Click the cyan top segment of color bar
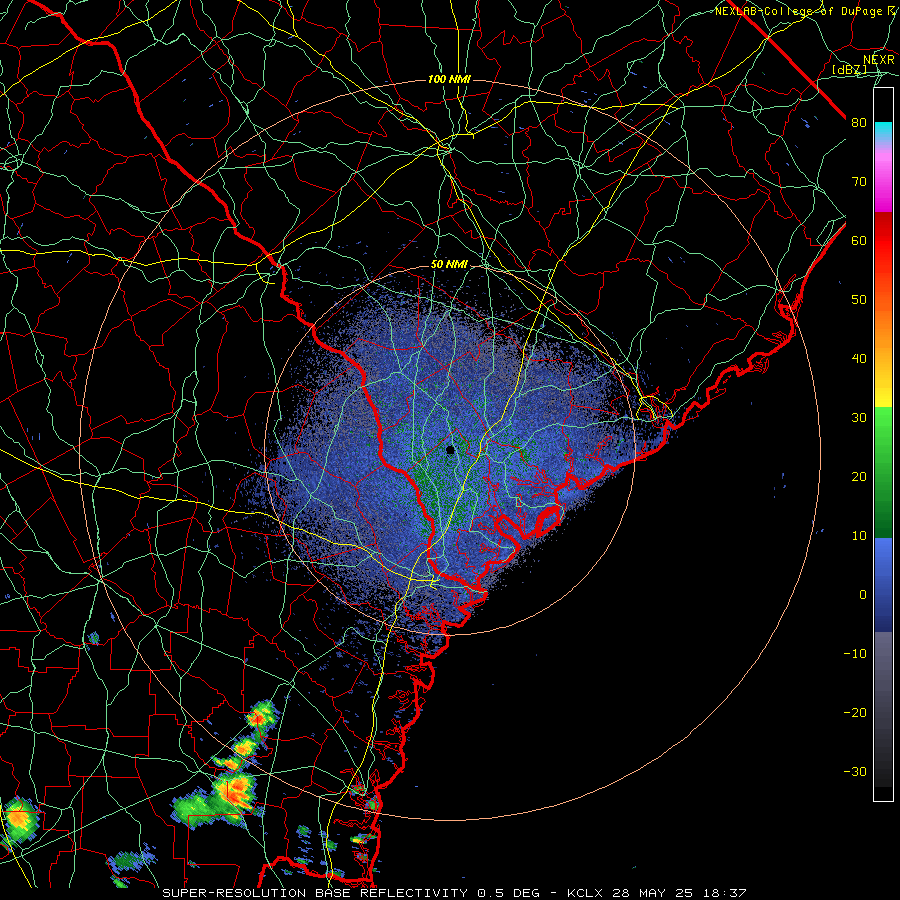Image resolution: width=900 pixels, height=900 pixels. tap(883, 131)
